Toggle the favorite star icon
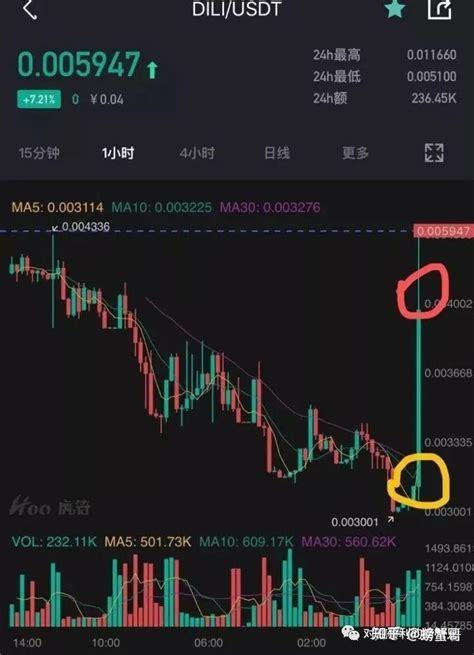 tap(395, 8)
